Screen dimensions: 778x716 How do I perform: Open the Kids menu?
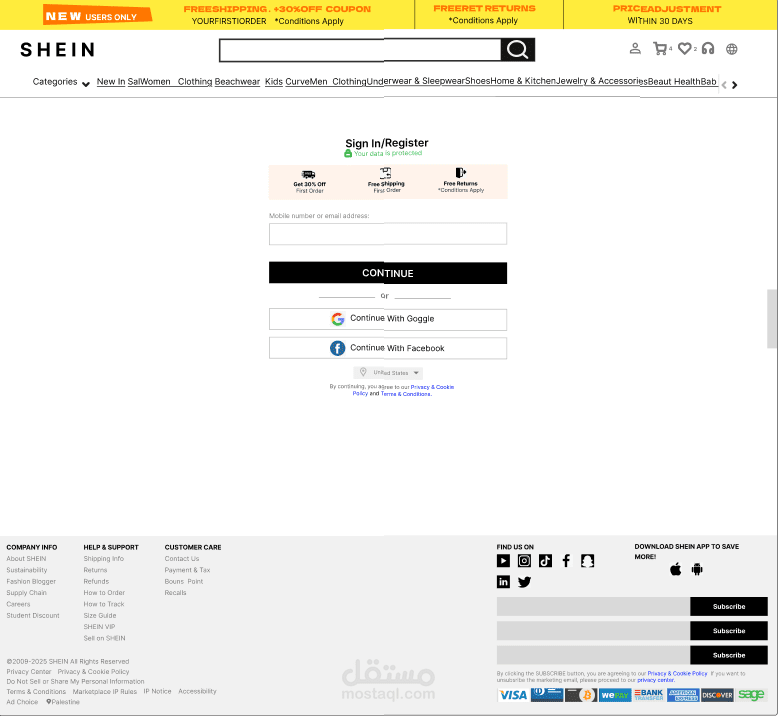click(x=273, y=81)
